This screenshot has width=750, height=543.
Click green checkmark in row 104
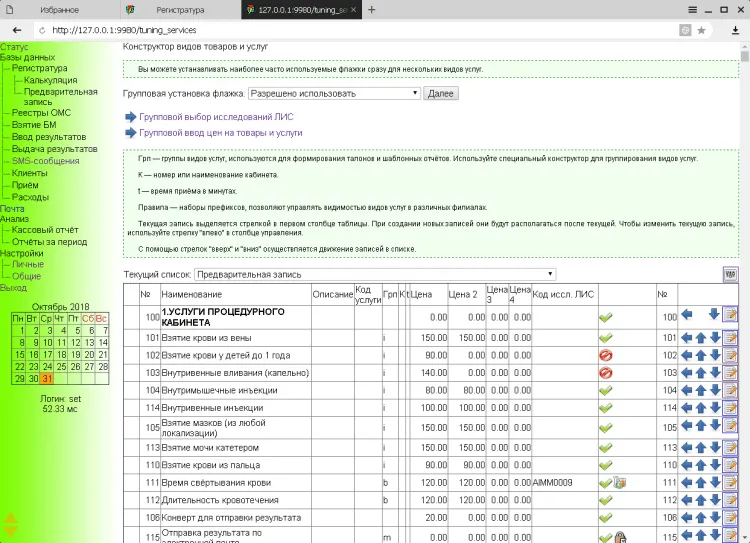pos(606,390)
